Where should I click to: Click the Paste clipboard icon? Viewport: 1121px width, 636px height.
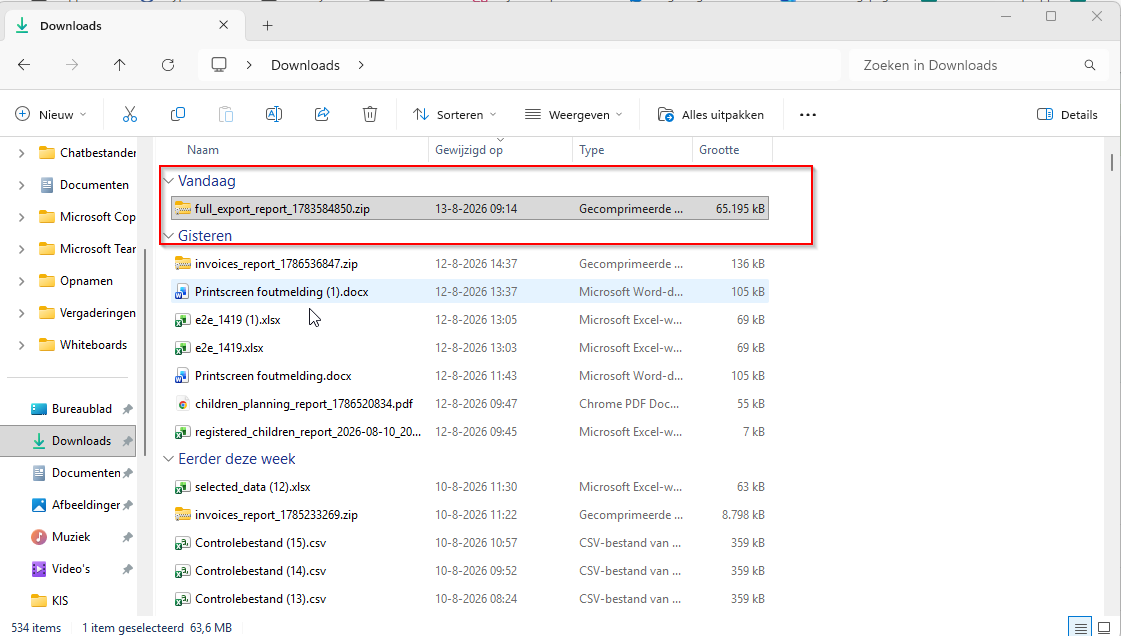coord(226,114)
